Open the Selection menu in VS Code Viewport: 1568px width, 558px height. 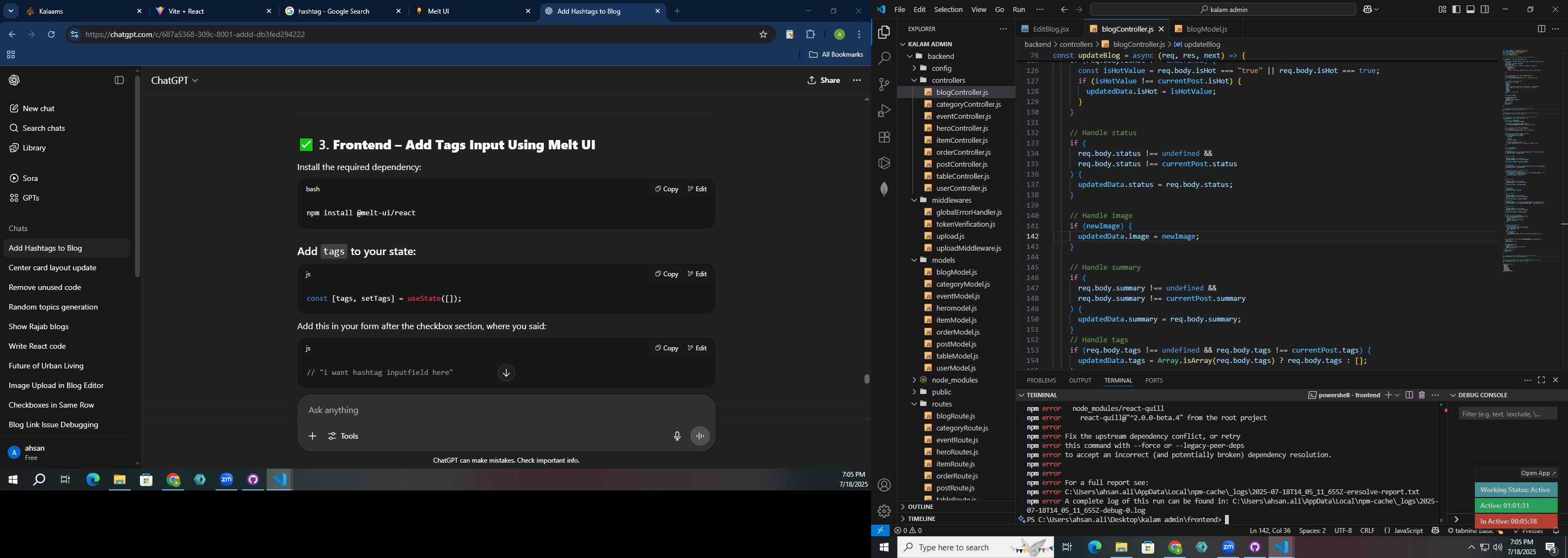click(x=948, y=9)
